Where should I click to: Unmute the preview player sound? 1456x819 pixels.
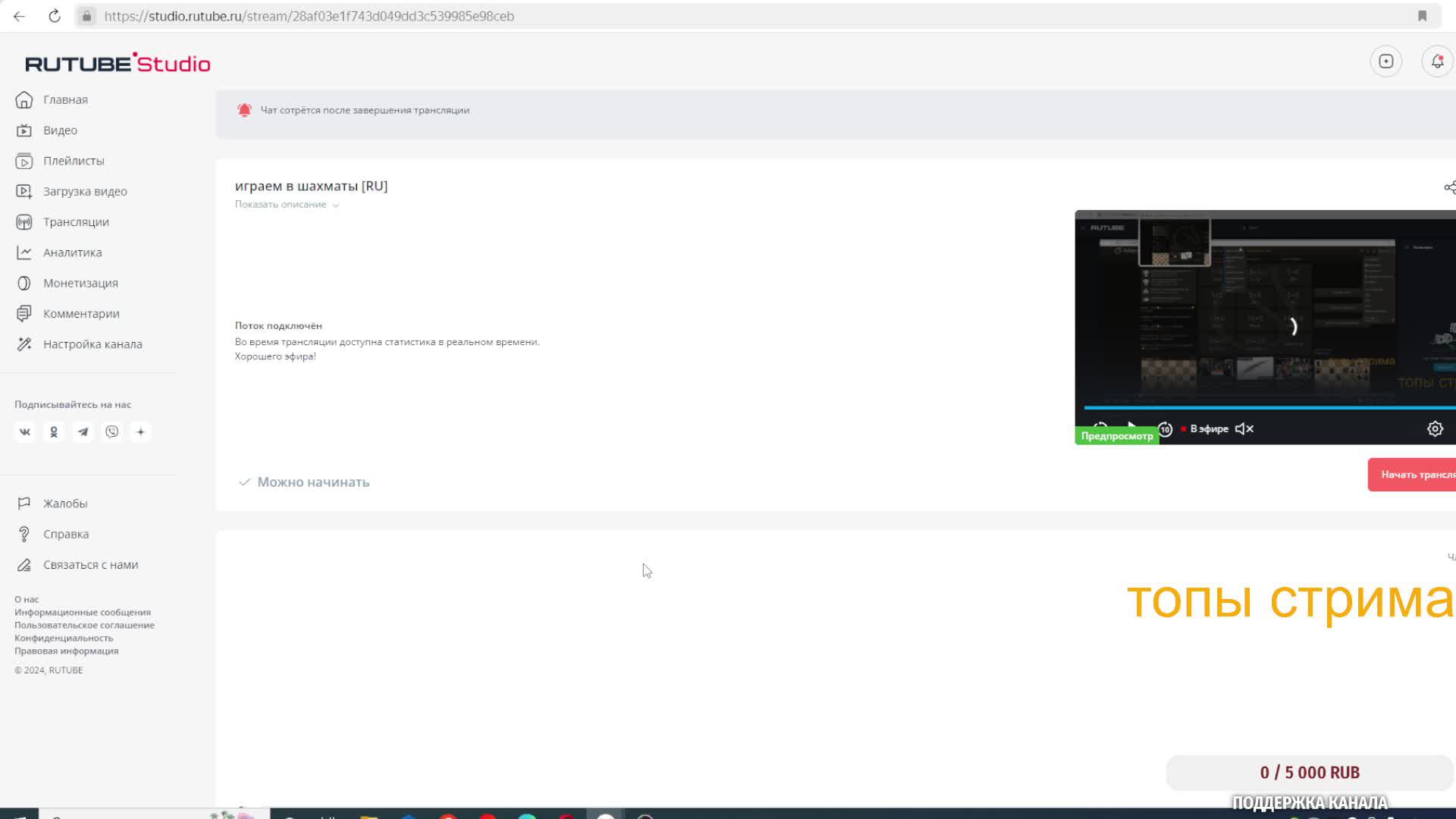pos(1244,428)
